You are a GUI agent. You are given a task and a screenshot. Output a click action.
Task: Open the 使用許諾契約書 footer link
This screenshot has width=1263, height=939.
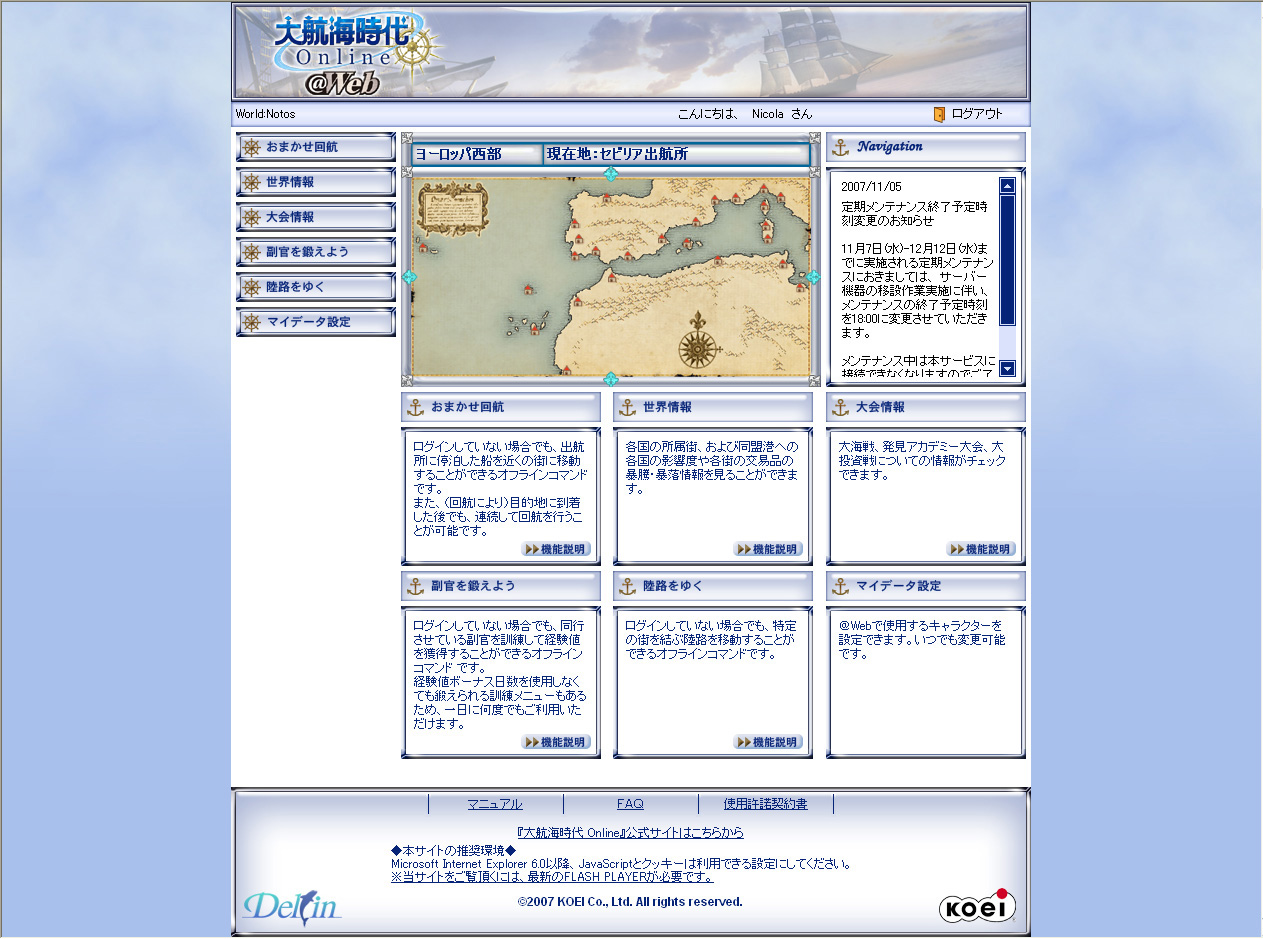tap(766, 804)
